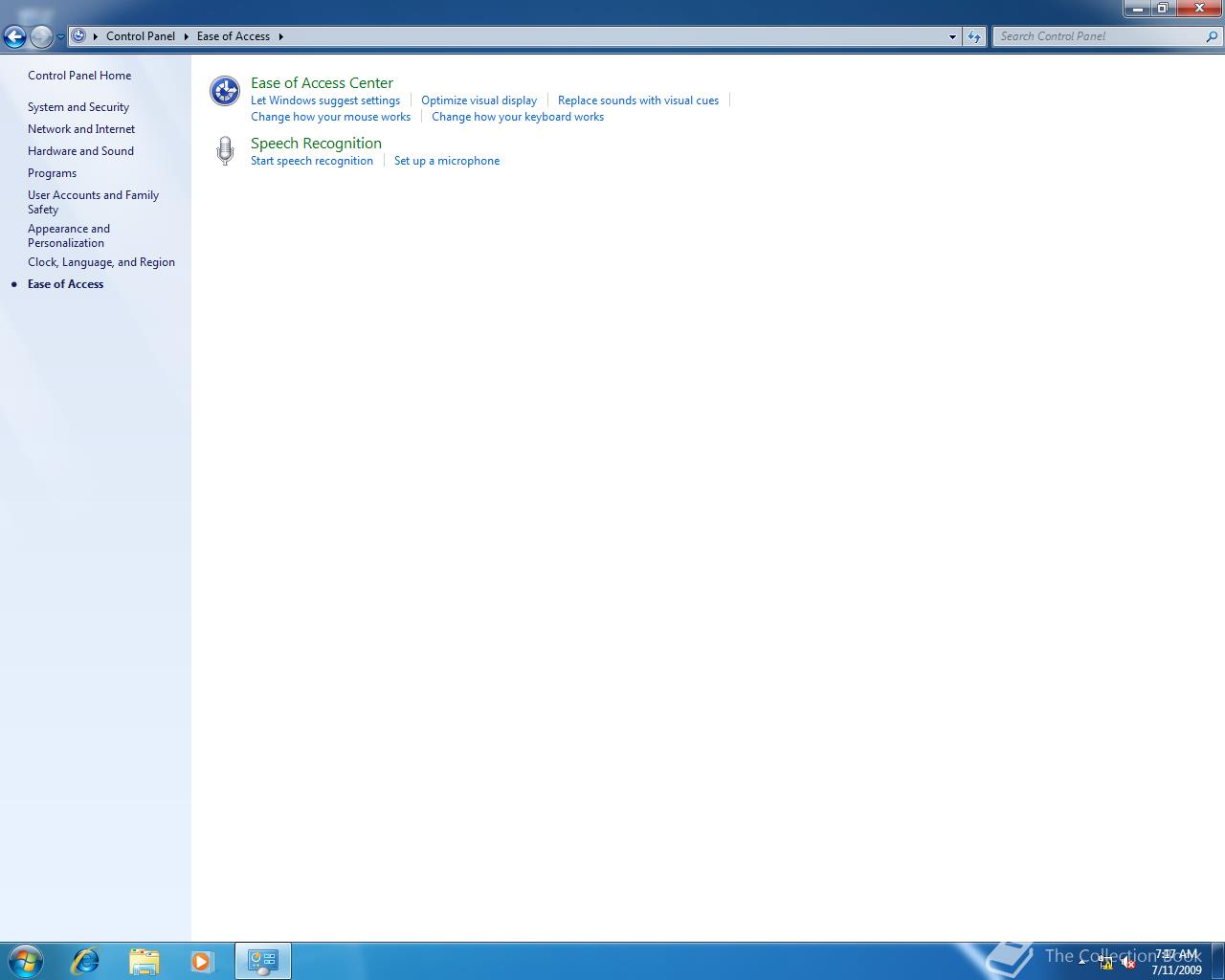Image resolution: width=1225 pixels, height=980 pixels.
Task: Go to Control Panel Home in the sidebar
Action: tap(79, 75)
